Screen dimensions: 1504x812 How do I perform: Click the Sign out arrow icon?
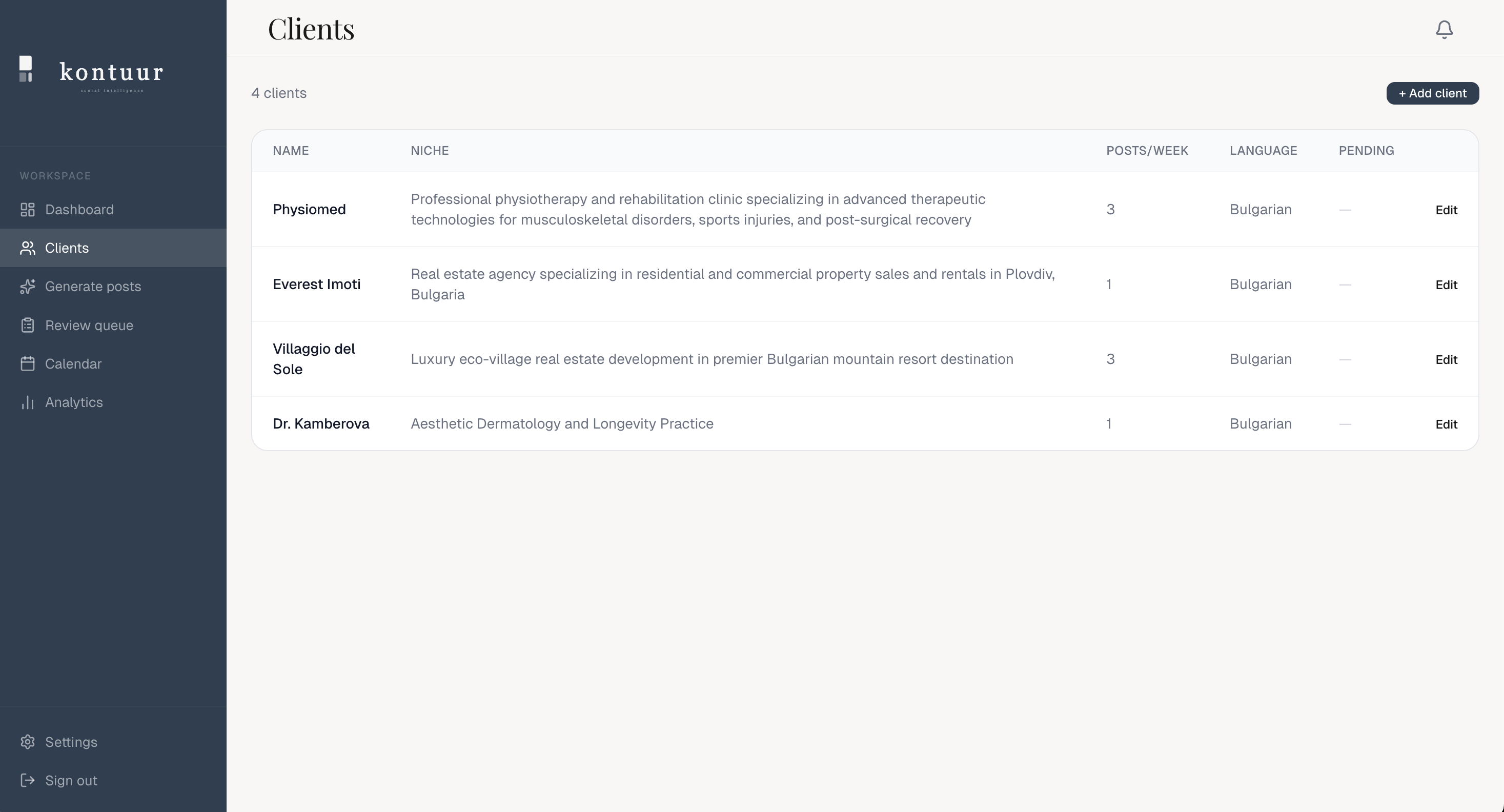28,781
